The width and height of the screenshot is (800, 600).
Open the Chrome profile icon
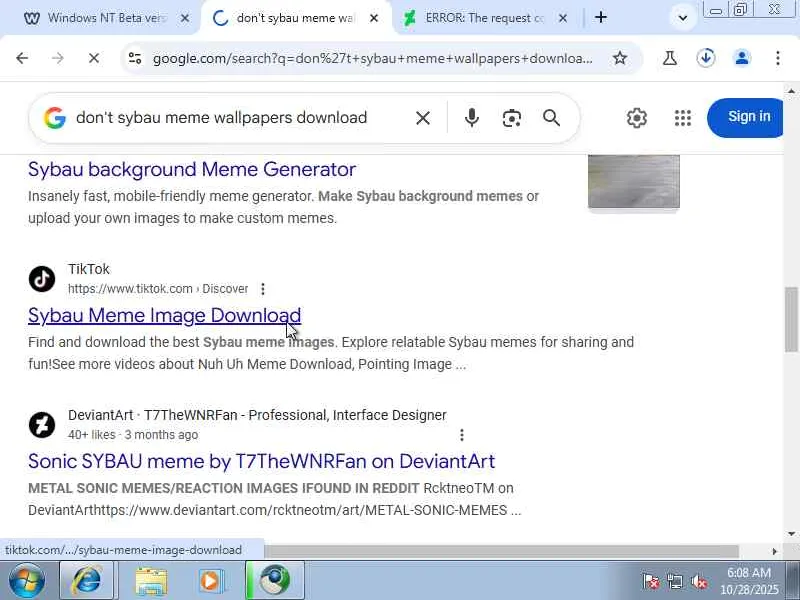point(742,58)
